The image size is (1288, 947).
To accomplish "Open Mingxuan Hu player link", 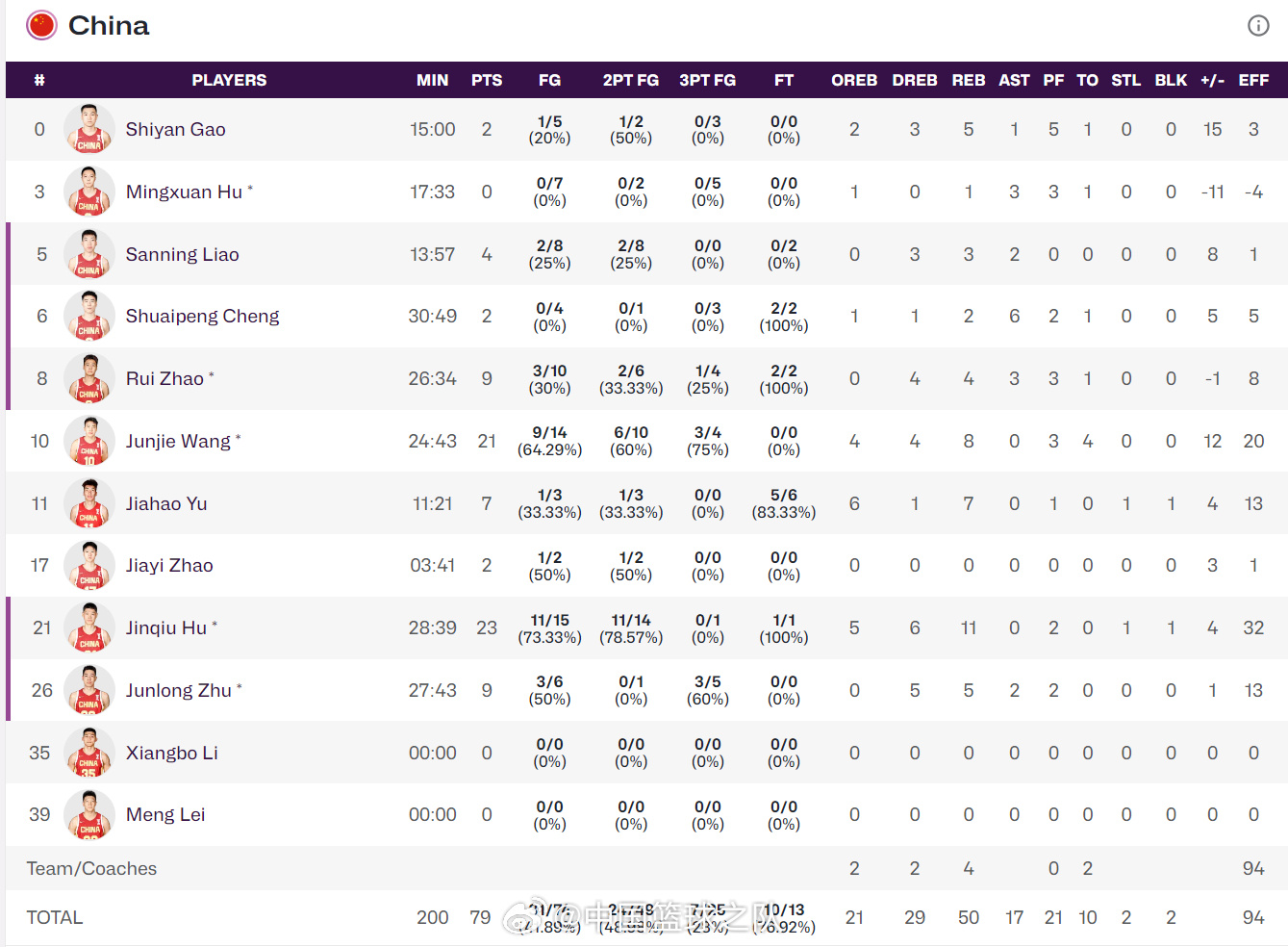I will [184, 192].
